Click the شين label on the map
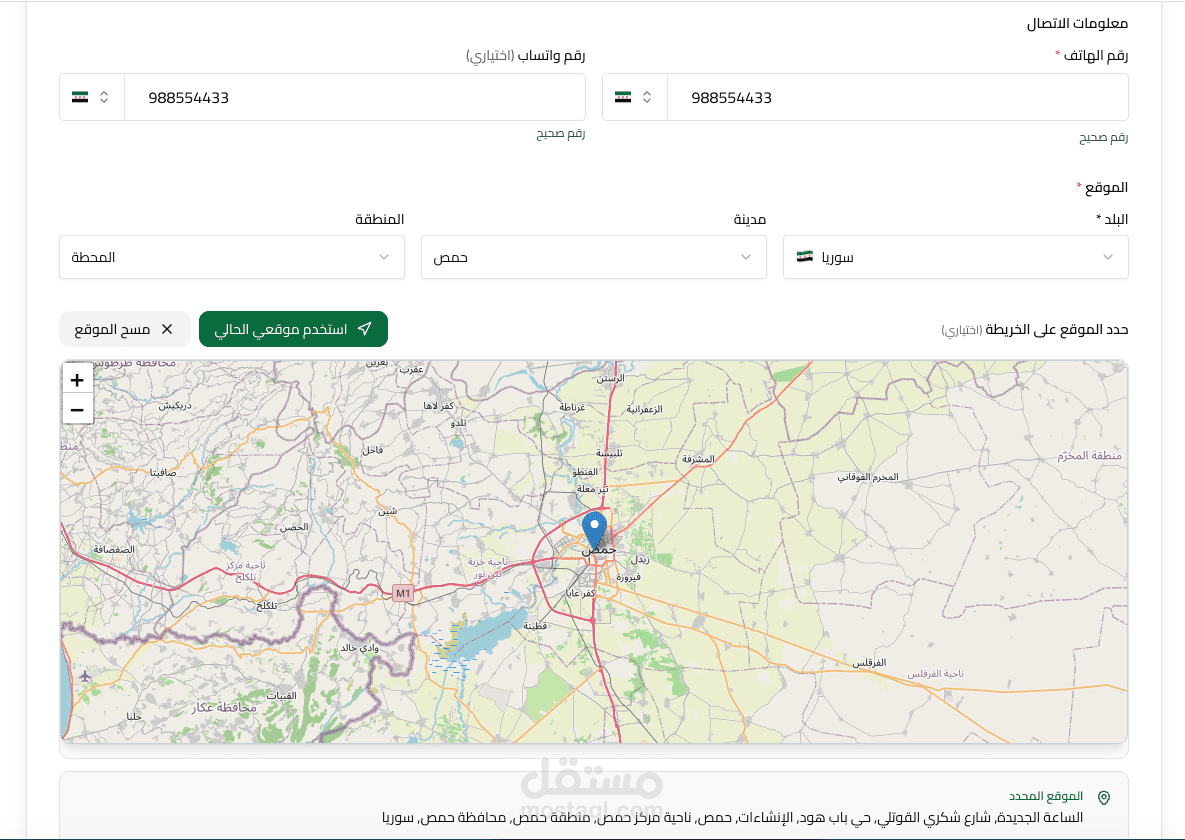Viewport: 1185px width, 840px height. click(x=387, y=511)
